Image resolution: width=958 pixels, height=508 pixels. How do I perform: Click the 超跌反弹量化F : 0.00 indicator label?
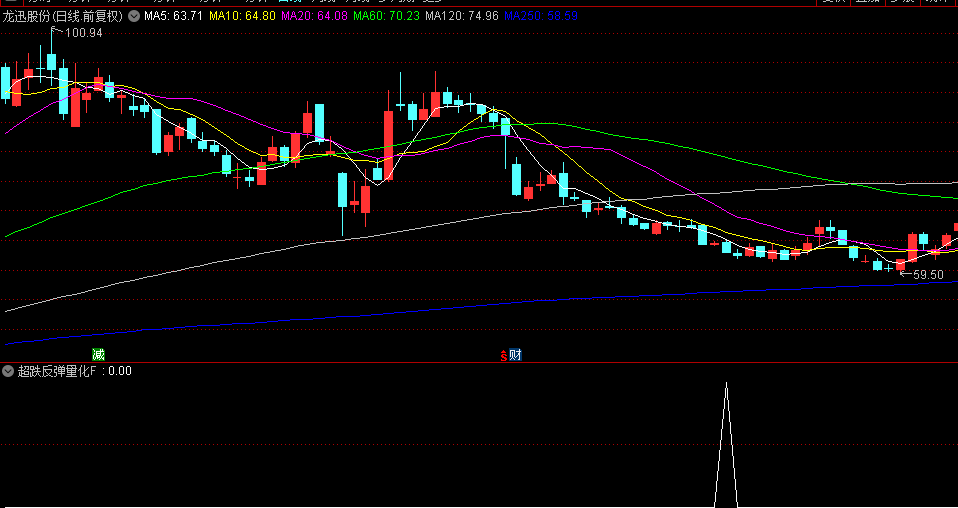[x=75, y=370]
